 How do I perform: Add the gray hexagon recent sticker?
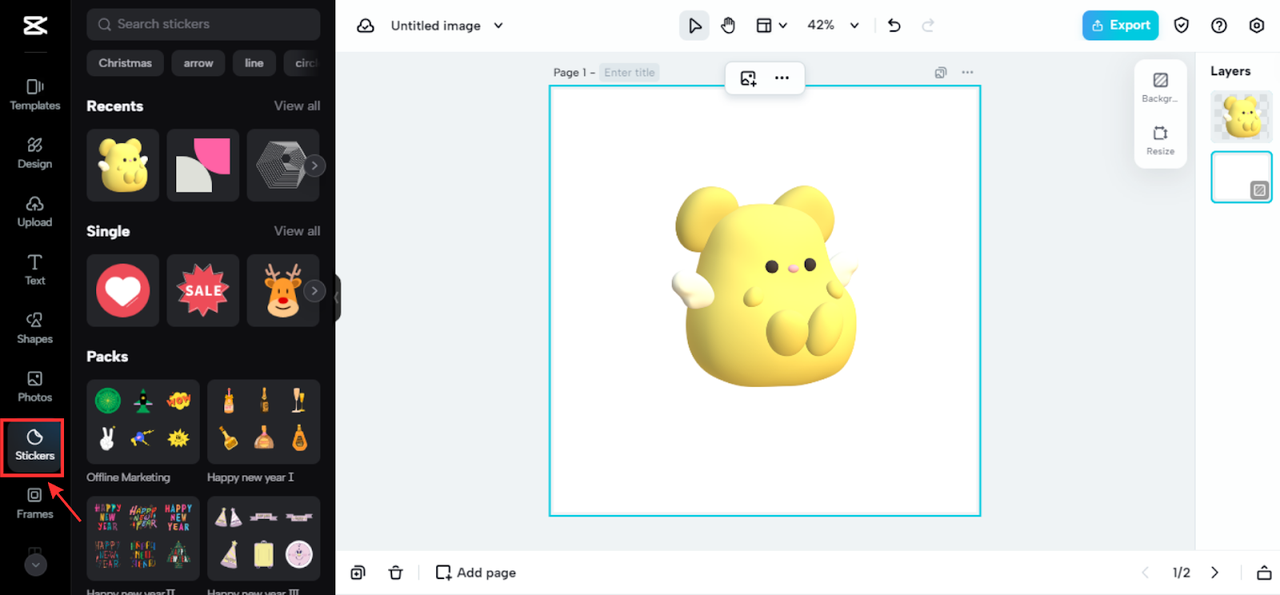280,165
